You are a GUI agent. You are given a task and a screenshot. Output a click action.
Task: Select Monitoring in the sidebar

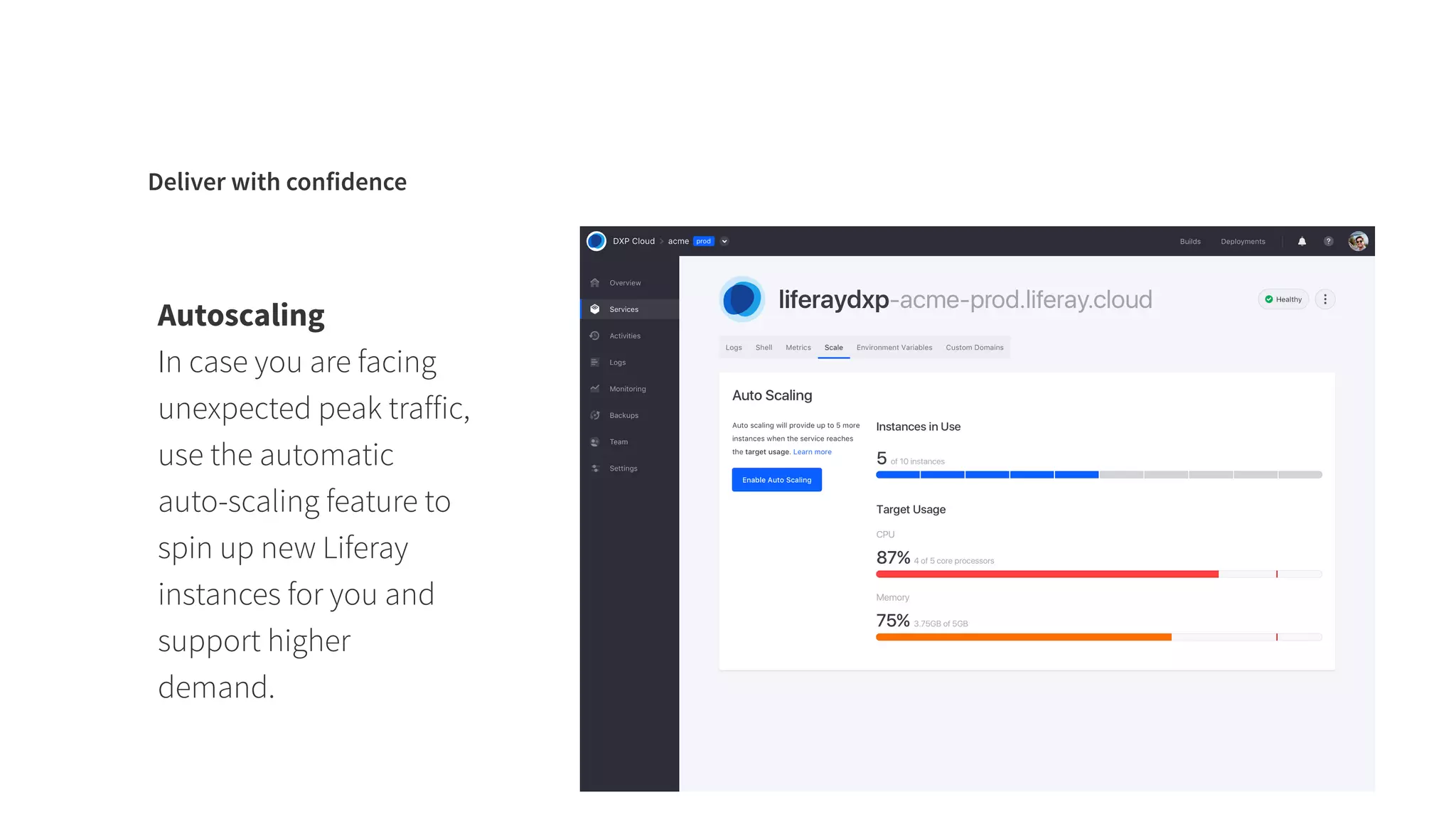(628, 389)
